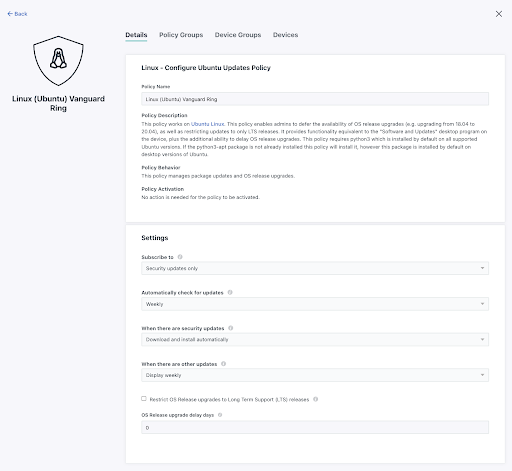512x471 pixels.
Task: Go back using the Back arrow link
Action: 17,14
